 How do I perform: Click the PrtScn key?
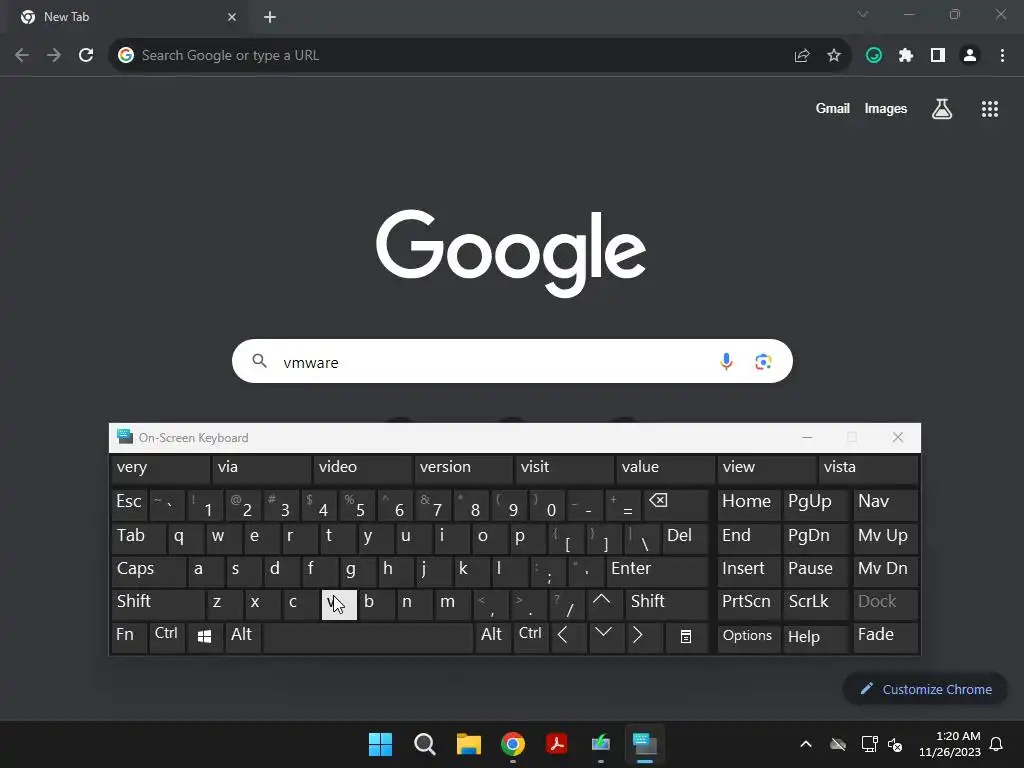[x=748, y=603]
